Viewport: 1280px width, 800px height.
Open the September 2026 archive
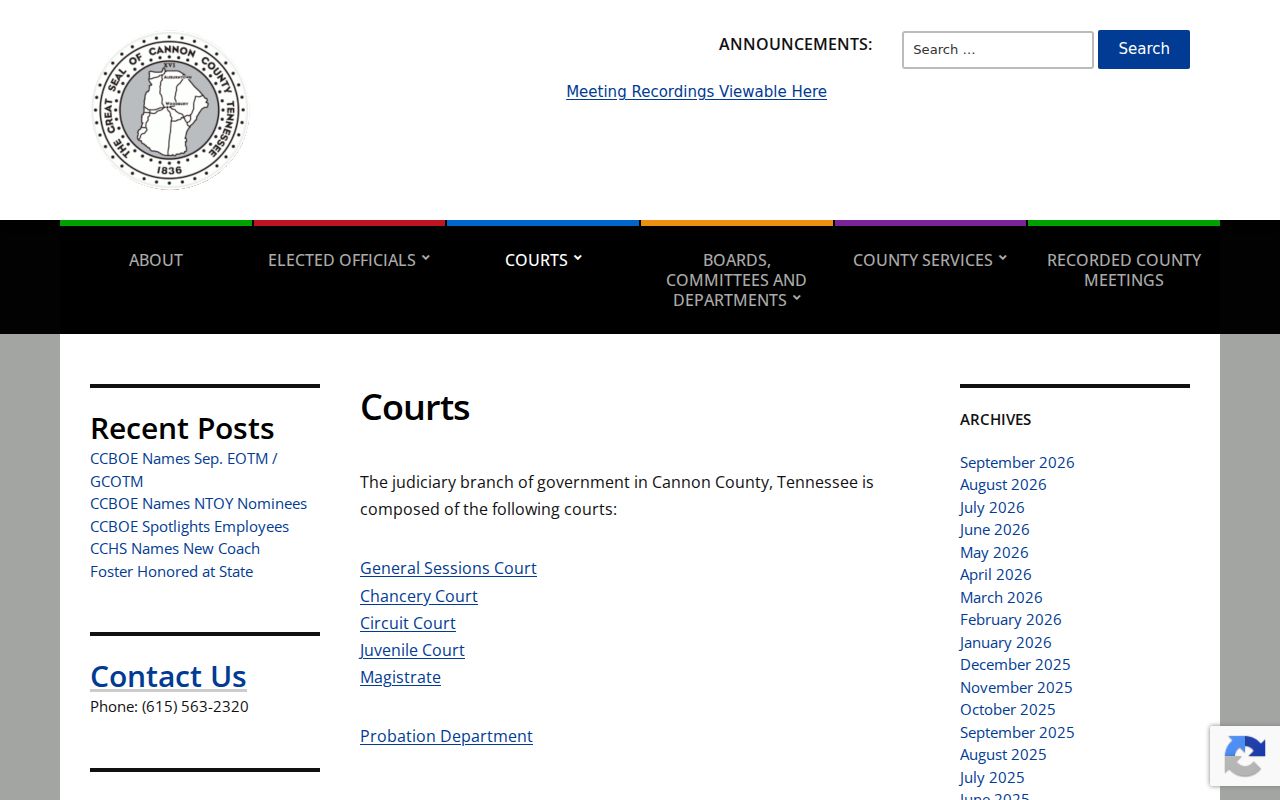[x=1017, y=462]
